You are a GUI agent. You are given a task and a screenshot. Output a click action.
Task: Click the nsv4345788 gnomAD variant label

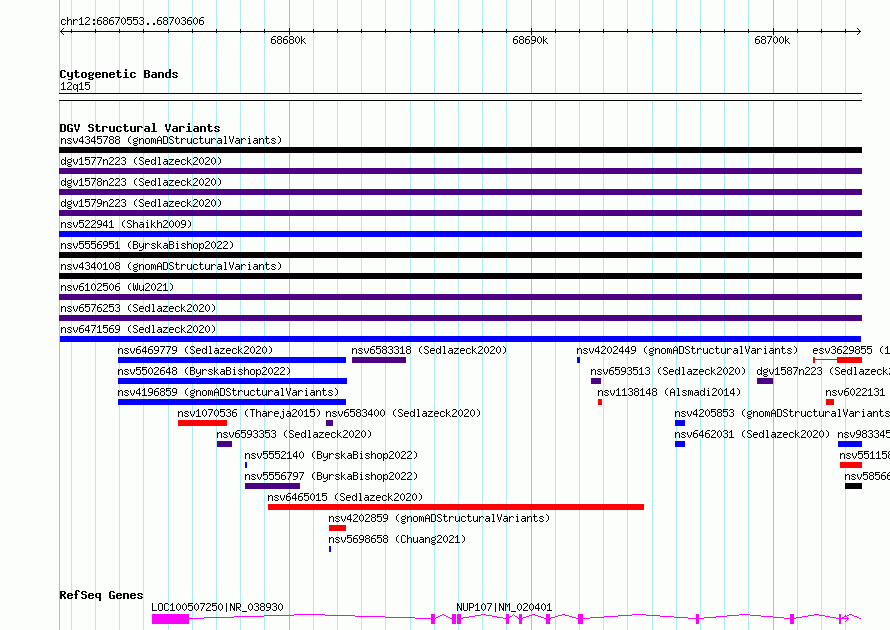(171, 140)
